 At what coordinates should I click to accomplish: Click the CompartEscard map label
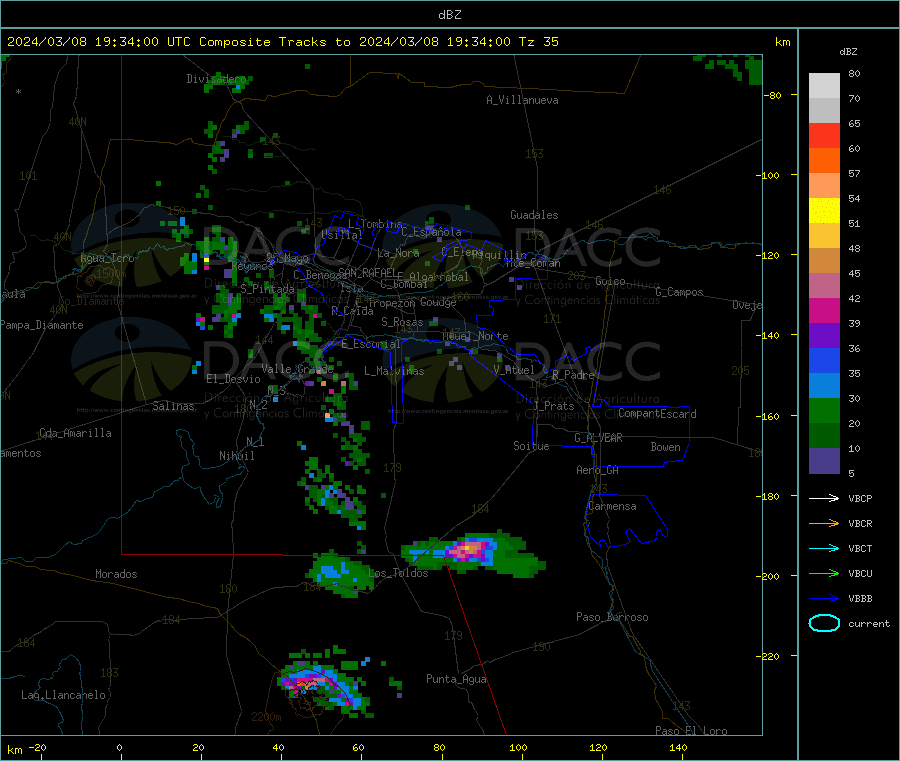(x=657, y=413)
